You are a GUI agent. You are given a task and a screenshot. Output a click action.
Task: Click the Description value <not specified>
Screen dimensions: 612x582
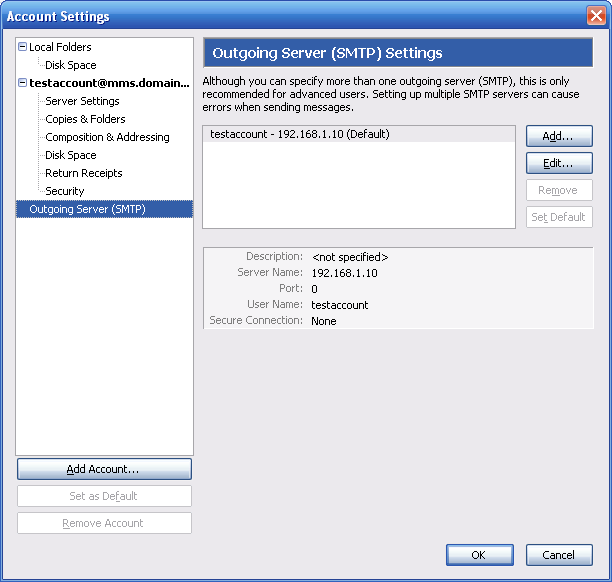(350, 257)
